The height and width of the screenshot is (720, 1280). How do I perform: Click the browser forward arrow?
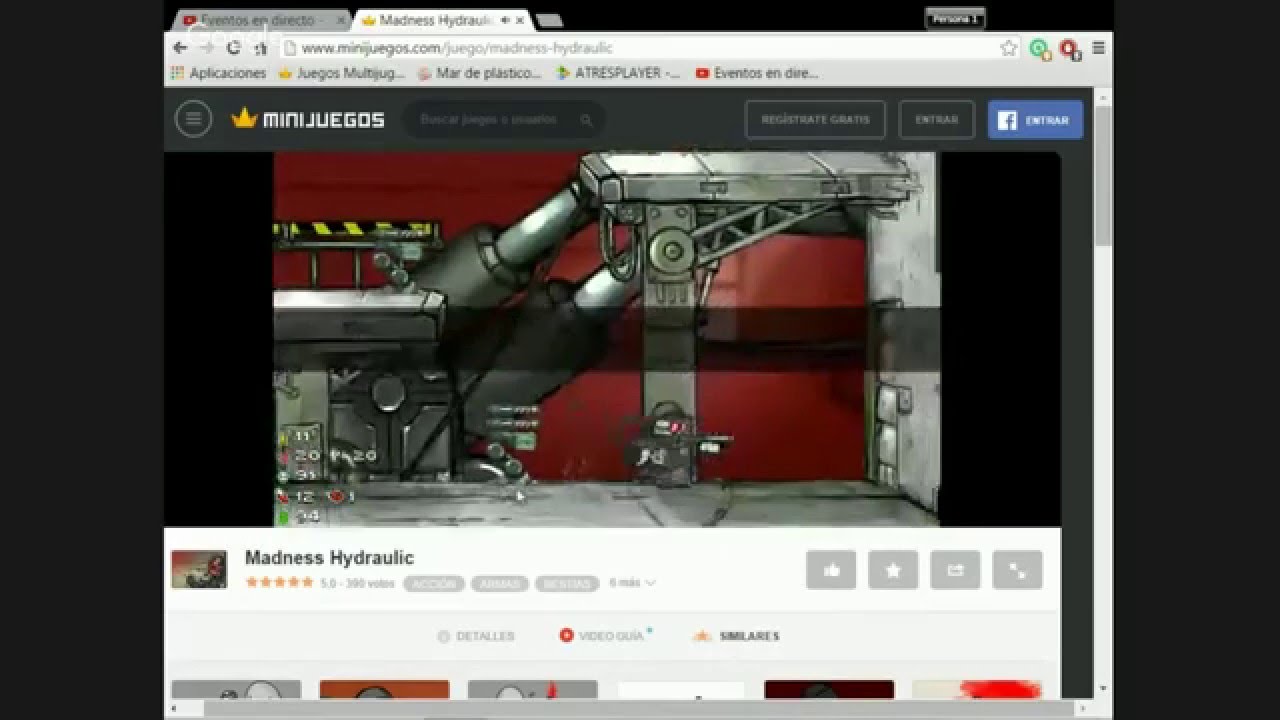tap(207, 48)
